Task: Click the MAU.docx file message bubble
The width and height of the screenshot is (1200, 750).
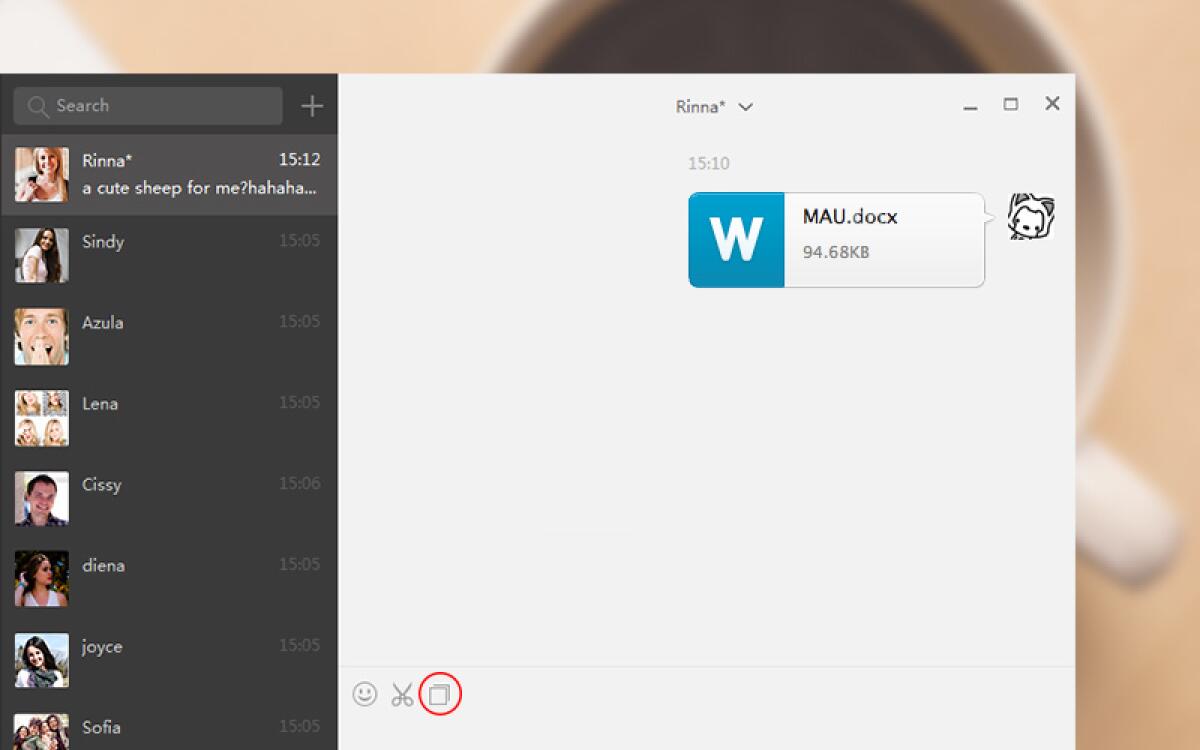Action: (880, 239)
